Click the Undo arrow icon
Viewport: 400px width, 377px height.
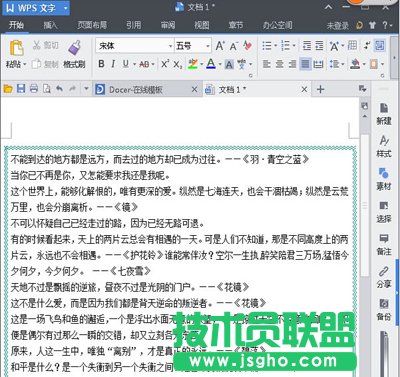coord(59,89)
